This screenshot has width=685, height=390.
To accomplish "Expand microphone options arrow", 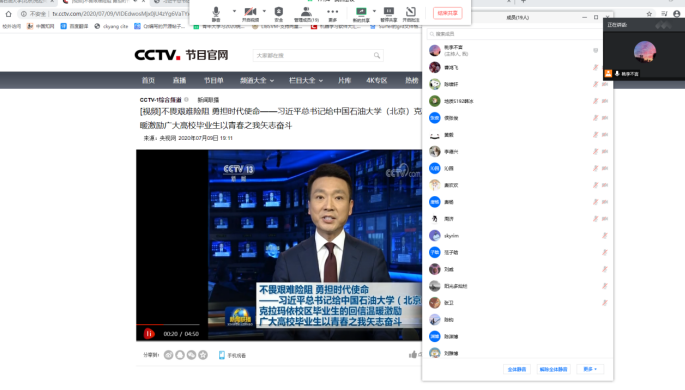I will (234, 11).
